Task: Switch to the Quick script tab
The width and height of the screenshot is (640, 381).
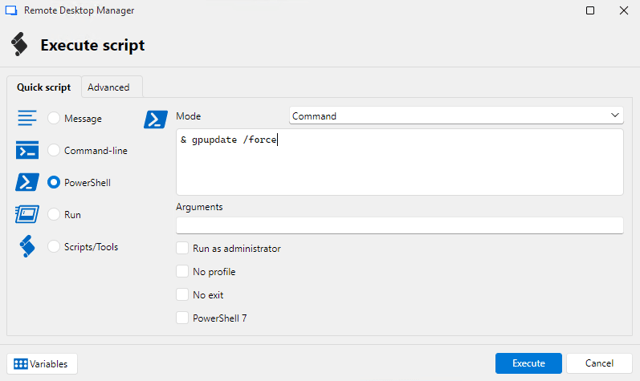Action: [x=44, y=87]
